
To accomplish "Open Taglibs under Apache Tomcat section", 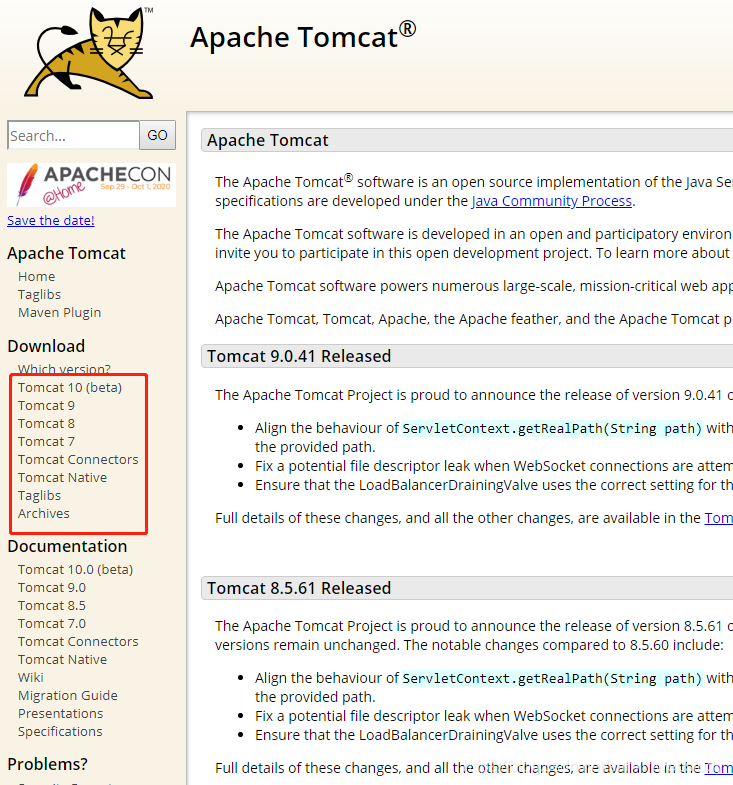I will tap(40, 294).
